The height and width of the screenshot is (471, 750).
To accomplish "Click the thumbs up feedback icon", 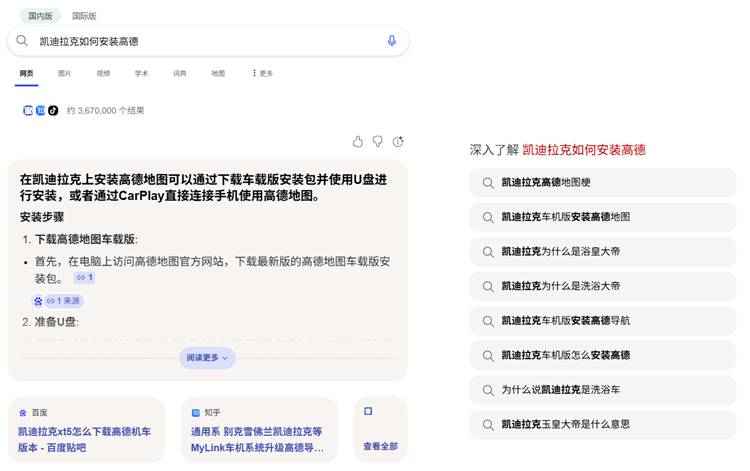I will point(358,142).
